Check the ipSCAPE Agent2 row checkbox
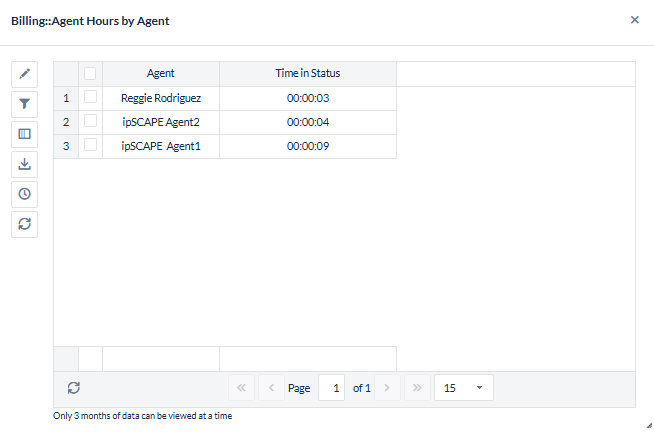The height and width of the screenshot is (432, 654). [90, 121]
